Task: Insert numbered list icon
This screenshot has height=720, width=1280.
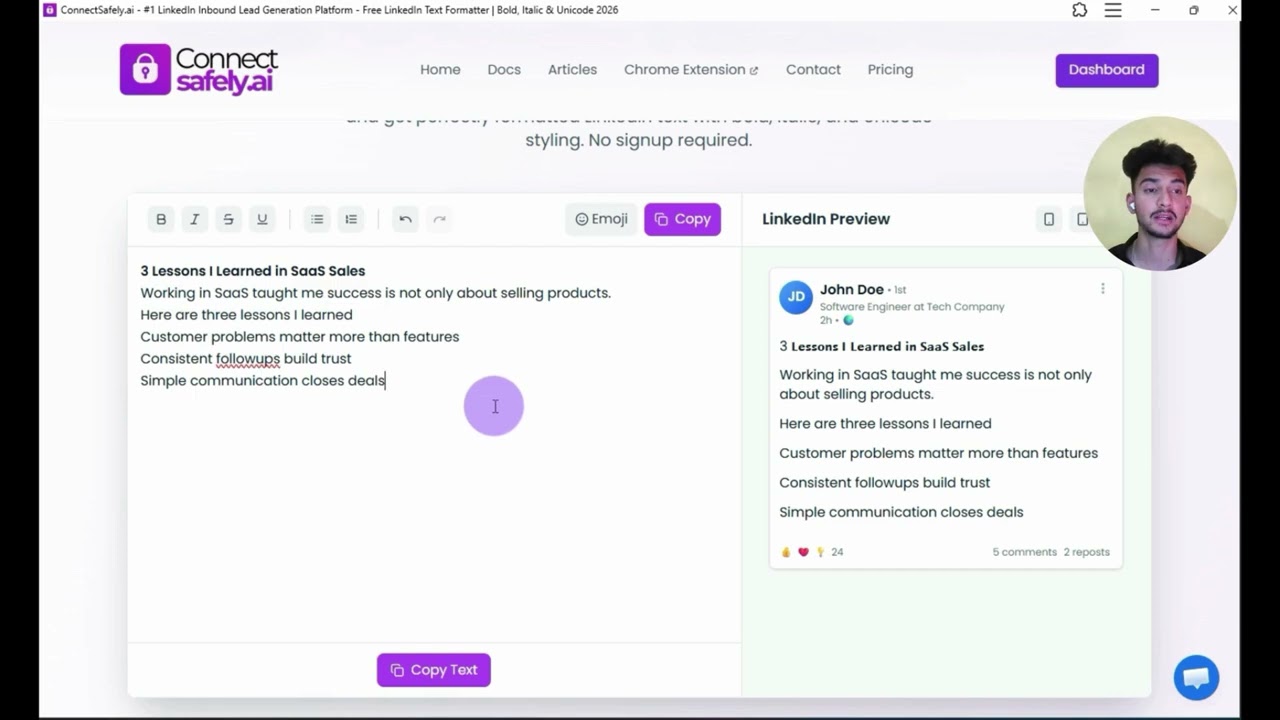Action: click(351, 219)
